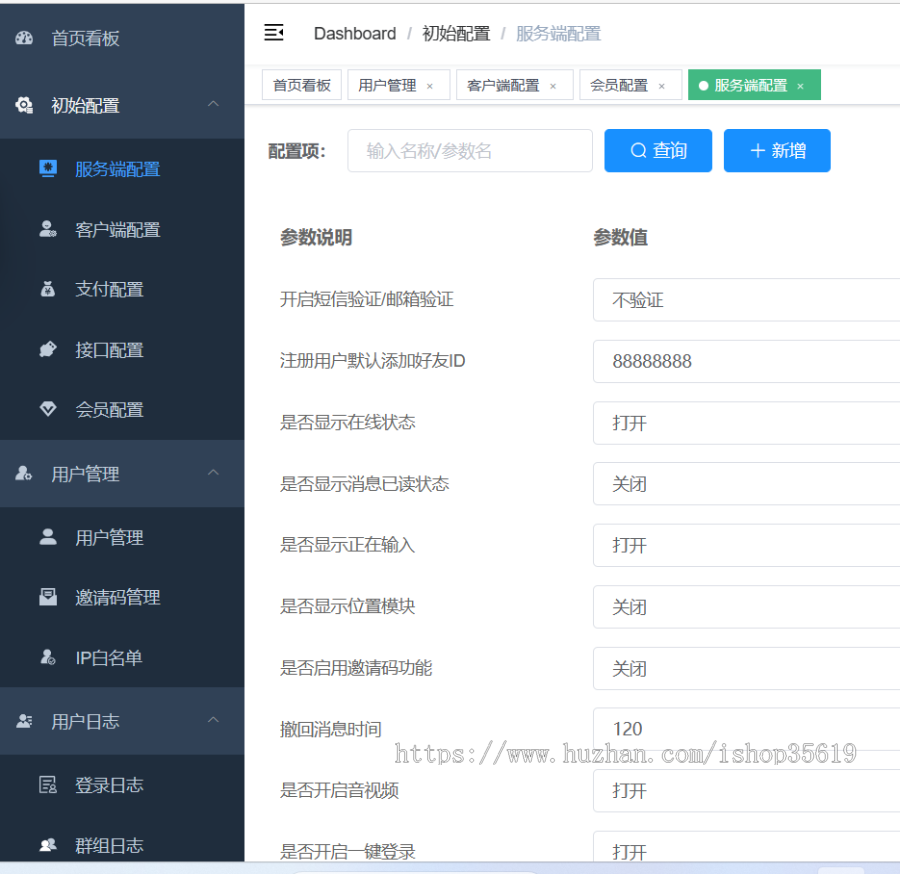Click the dashboard gauge icon beside 首页看板
This screenshot has width=900, height=874.
tap(24, 38)
